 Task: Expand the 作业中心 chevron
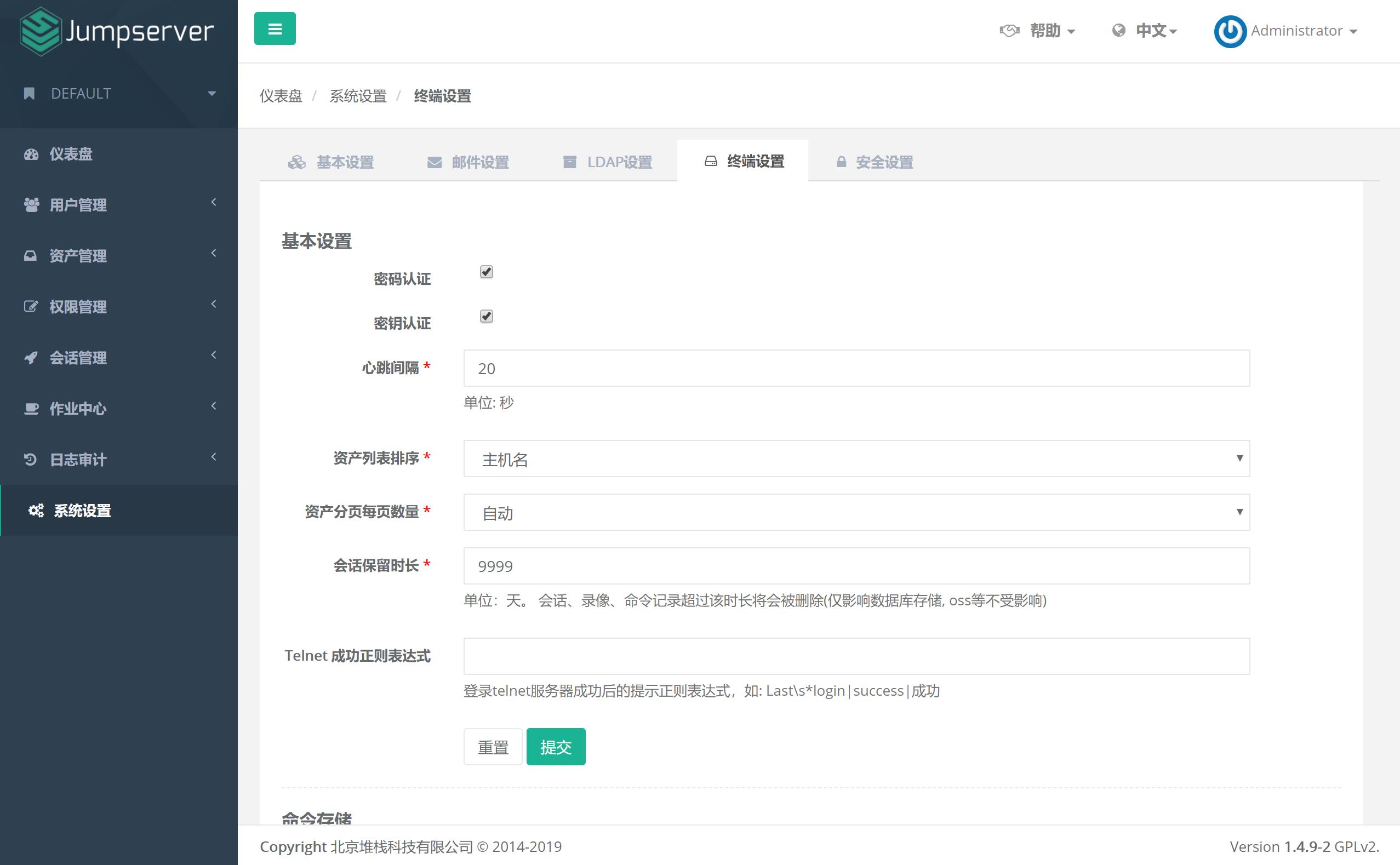[x=213, y=406]
